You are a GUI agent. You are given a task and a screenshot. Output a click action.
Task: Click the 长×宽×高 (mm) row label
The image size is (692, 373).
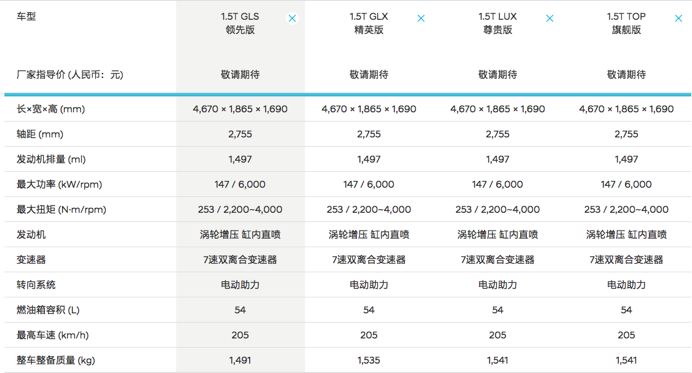pyautogui.click(x=51, y=109)
